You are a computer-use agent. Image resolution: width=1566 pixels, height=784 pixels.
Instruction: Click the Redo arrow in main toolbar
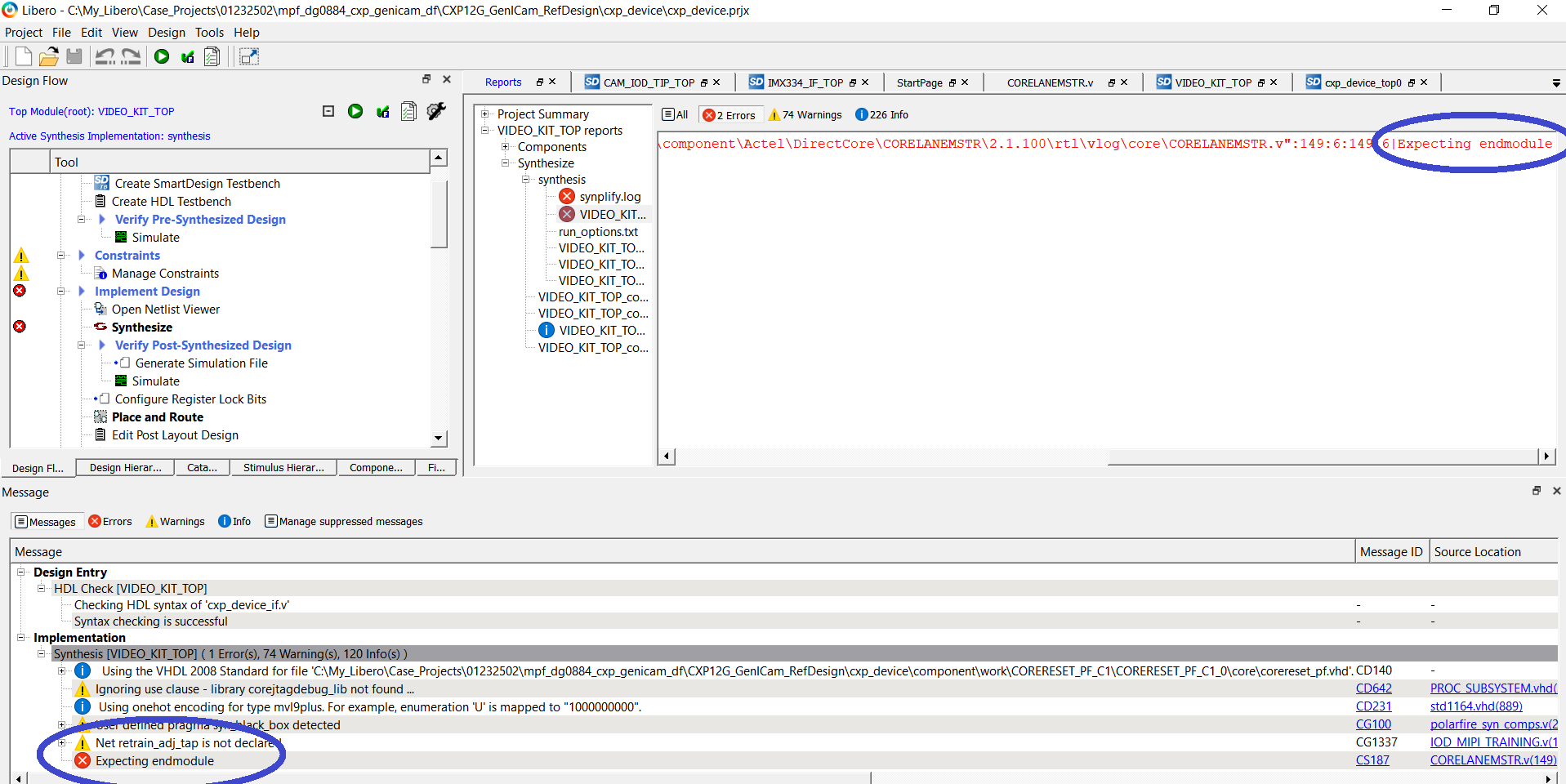[131, 56]
